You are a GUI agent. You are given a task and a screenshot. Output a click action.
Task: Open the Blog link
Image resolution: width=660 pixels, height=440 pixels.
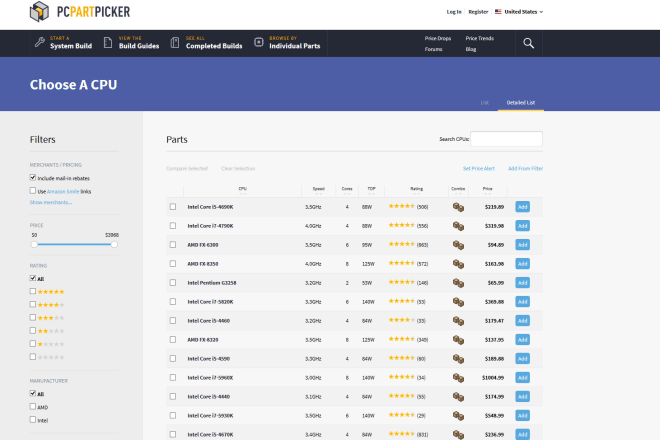471,49
